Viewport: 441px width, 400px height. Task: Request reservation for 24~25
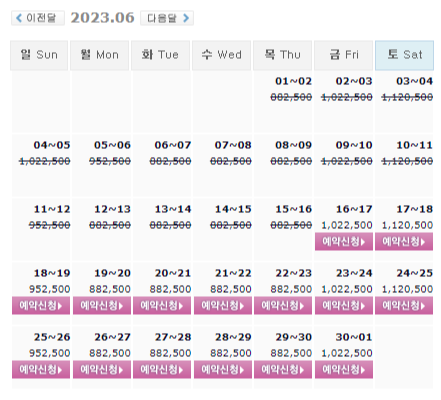[x=404, y=306]
